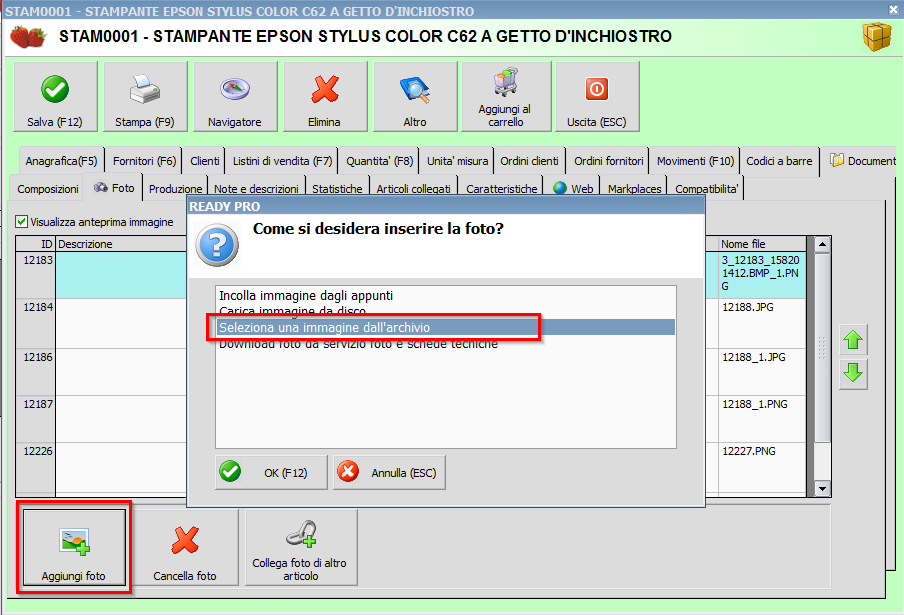Open the Navigatore compass button
This screenshot has width=904, height=615.
pyautogui.click(x=235, y=97)
